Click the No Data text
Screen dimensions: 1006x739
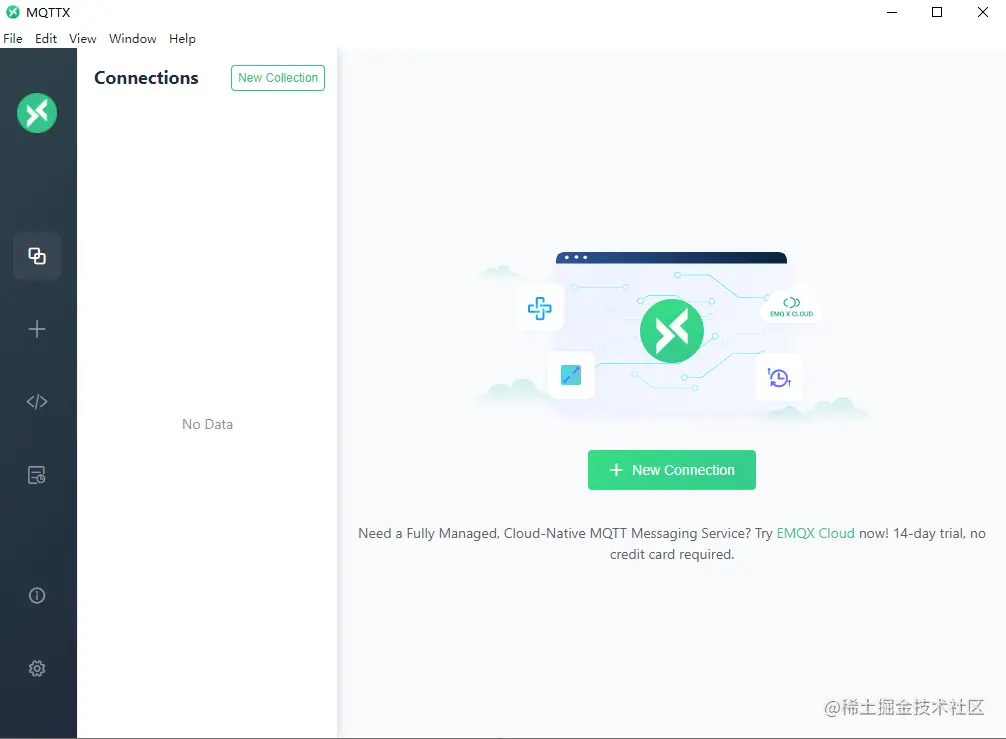coord(207,424)
